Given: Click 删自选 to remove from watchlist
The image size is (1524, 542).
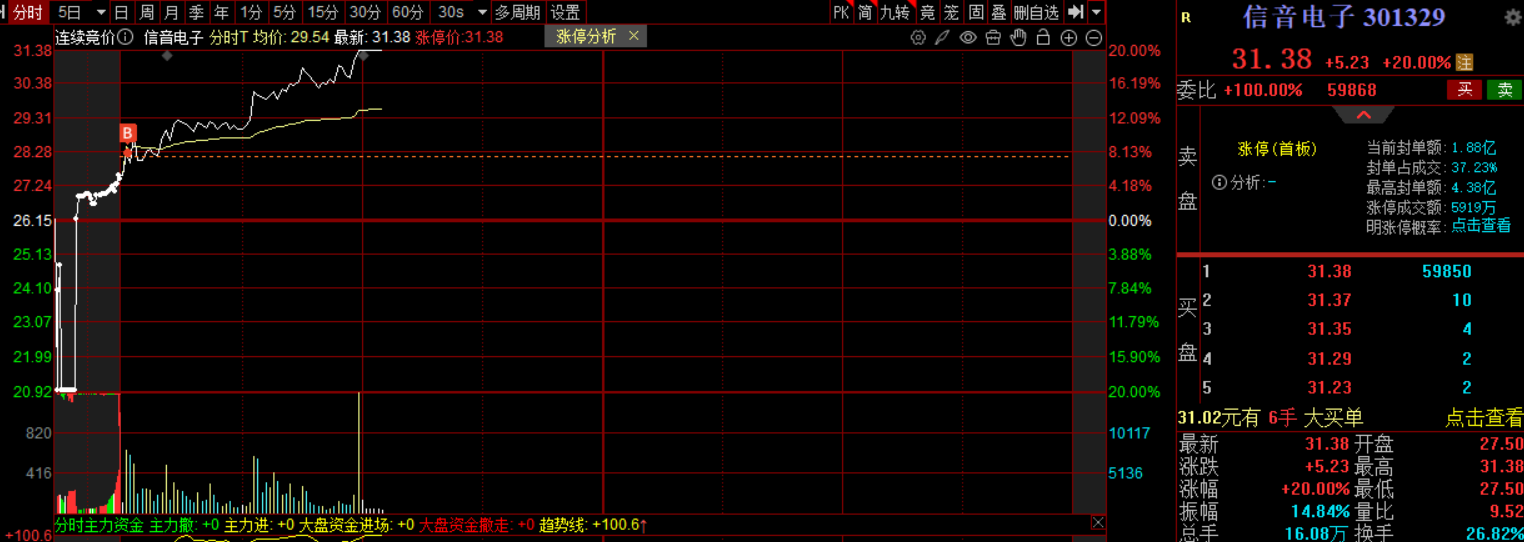Looking at the screenshot, I should [1036, 12].
